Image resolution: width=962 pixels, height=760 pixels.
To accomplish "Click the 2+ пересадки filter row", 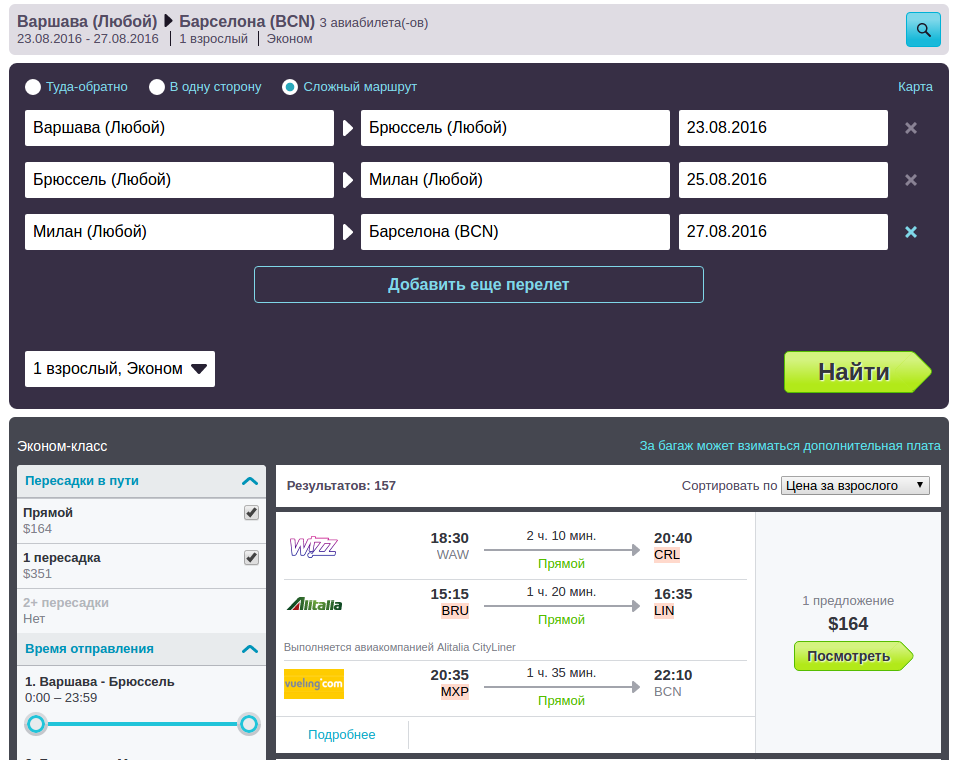I will [142, 611].
